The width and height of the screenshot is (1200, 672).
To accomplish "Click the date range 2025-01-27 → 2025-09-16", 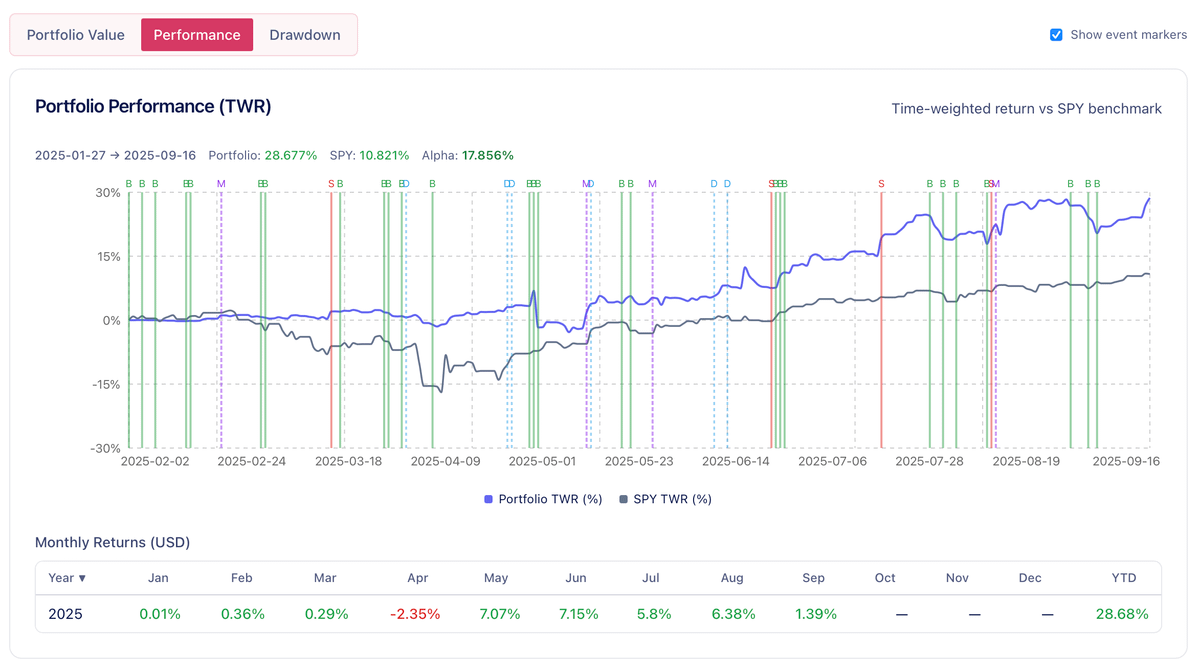I will 115,155.
